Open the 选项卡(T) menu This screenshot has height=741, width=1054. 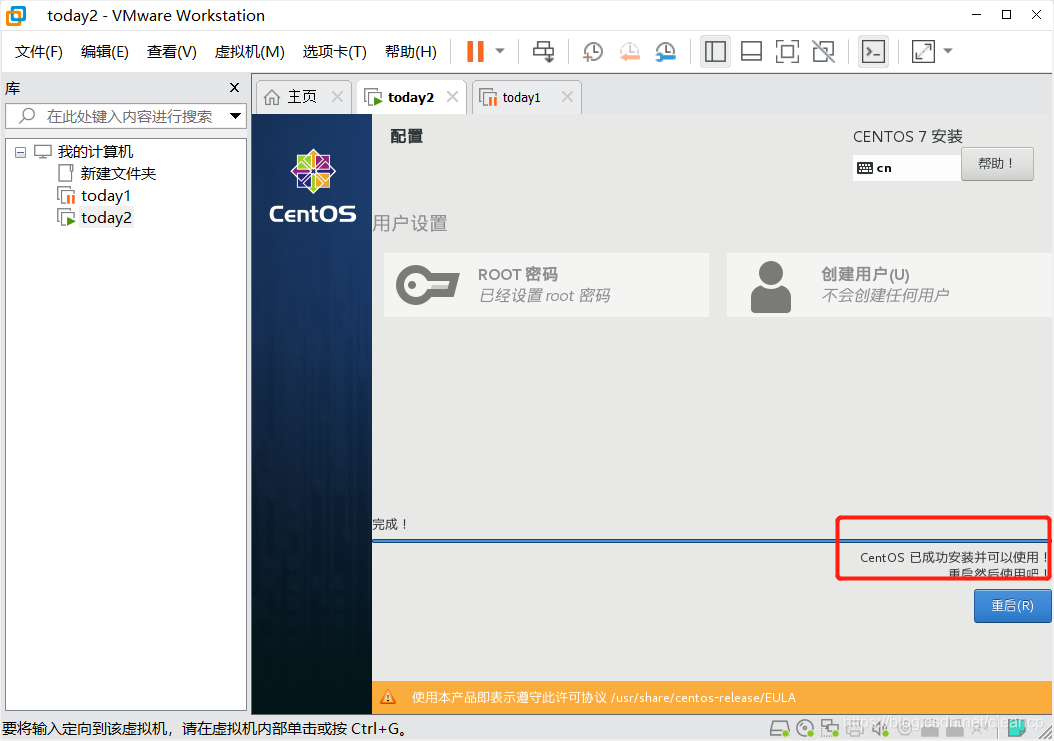pos(334,52)
